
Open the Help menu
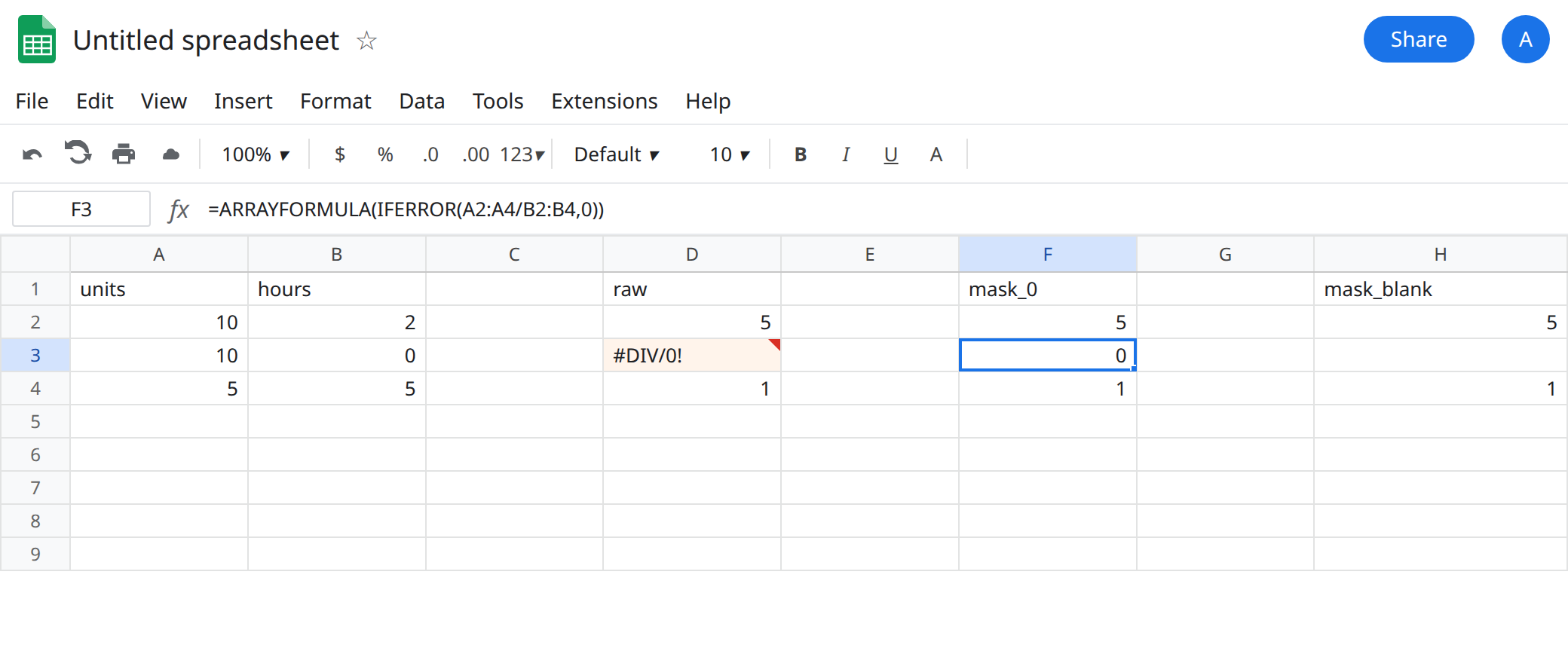[708, 101]
